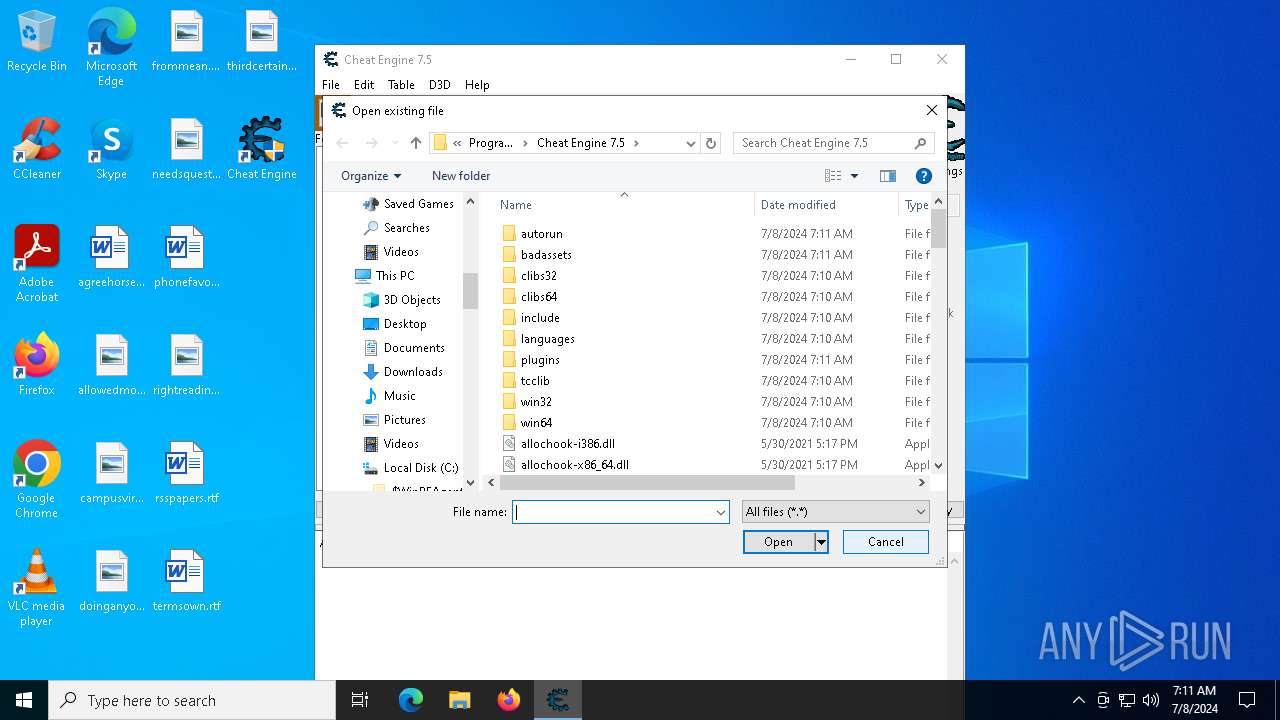Viewport: 1280px width, 720px height.
Task: Click the horizontal scrollbar of file list
Action: pos(647,482)
